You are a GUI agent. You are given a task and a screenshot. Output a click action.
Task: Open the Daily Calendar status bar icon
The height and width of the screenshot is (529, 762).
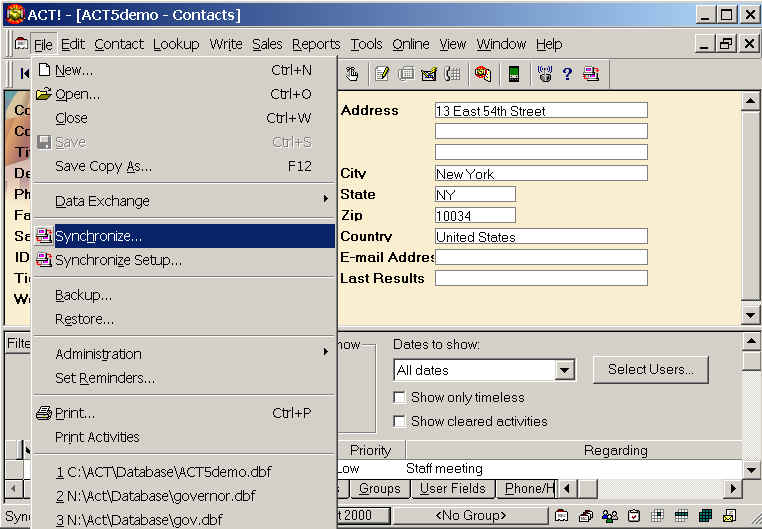point(658,515)
